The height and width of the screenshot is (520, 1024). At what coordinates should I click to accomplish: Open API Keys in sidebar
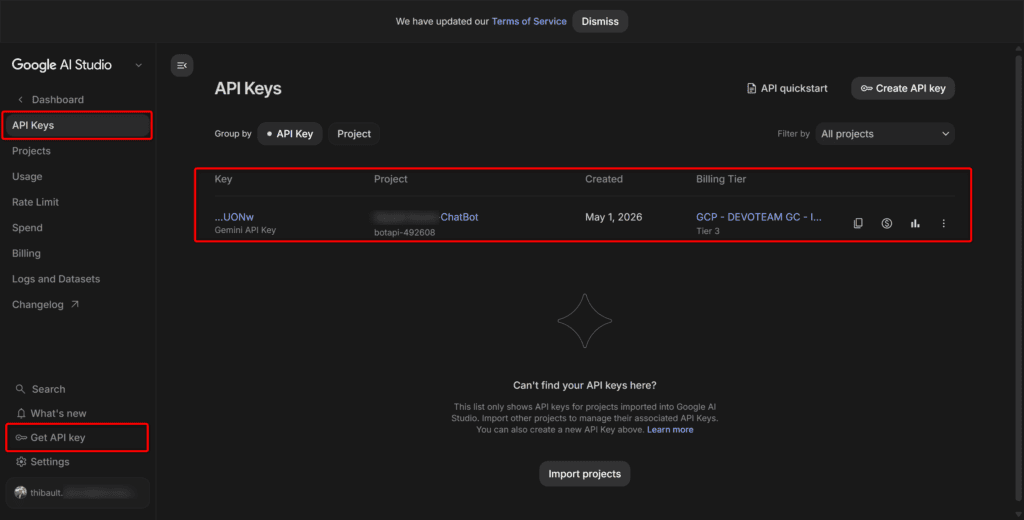(78, 125)
